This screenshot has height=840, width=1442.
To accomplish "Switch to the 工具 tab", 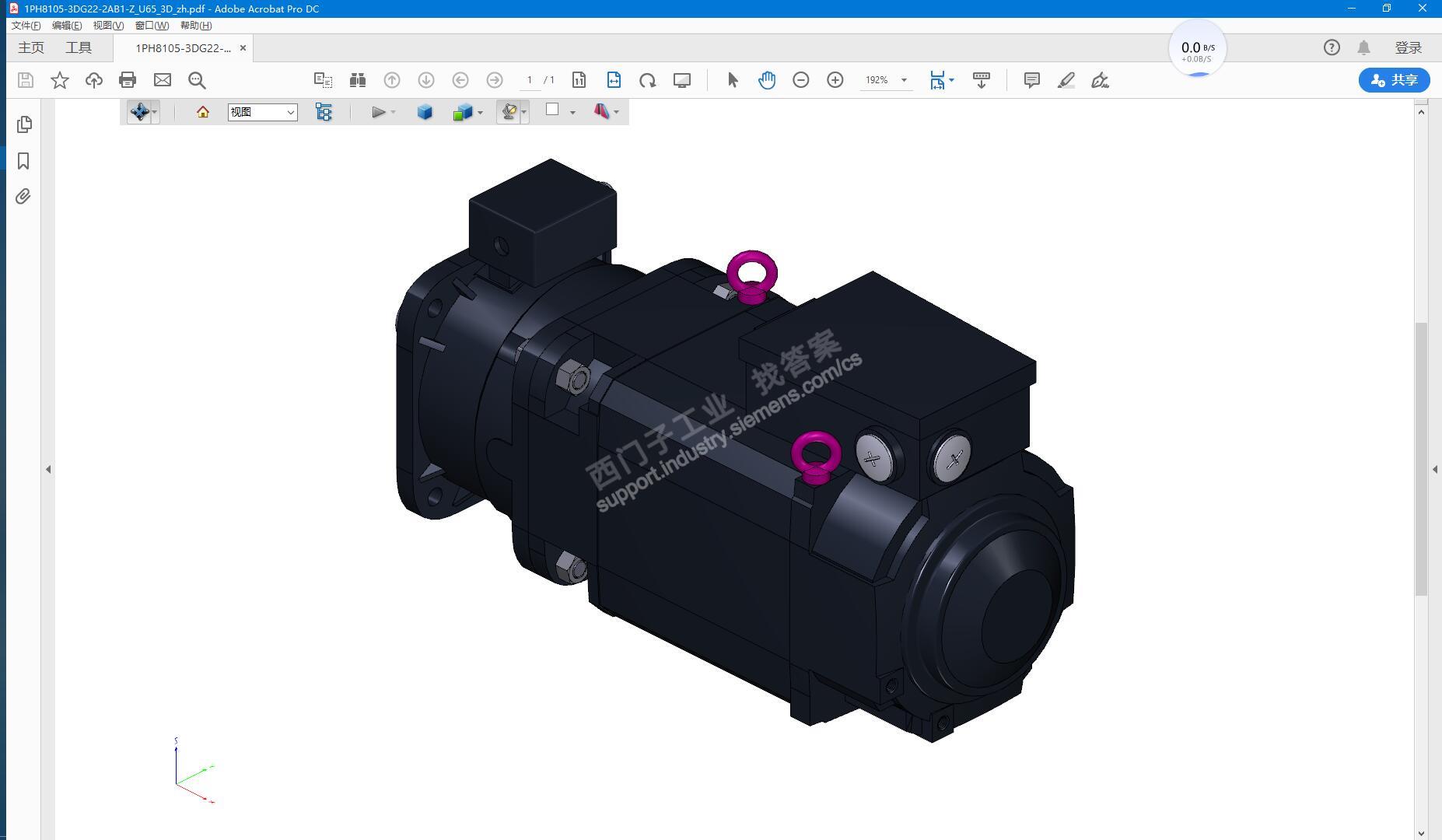I will [79, 47].
